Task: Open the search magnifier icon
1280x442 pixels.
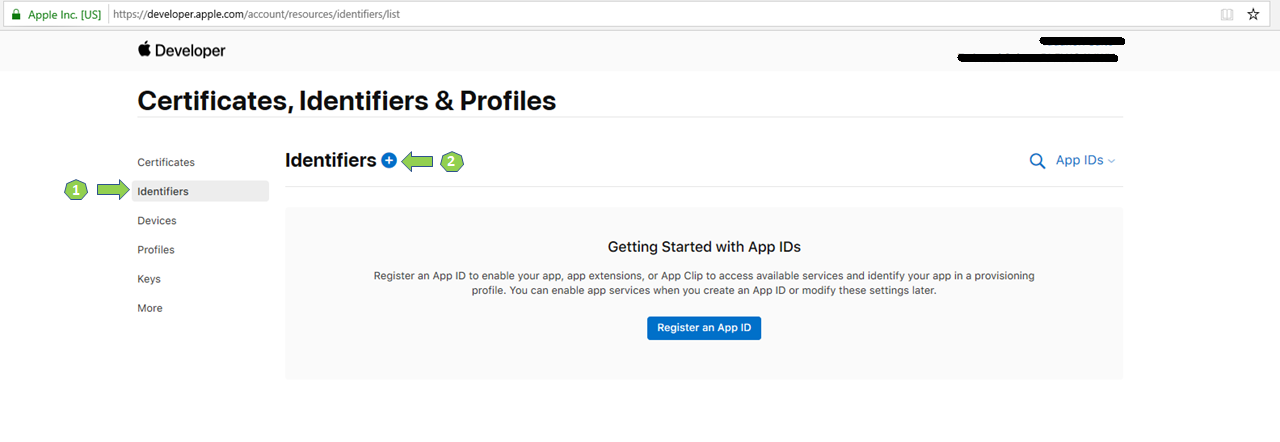Action: pyautogui.click(x=1037, y=161)
